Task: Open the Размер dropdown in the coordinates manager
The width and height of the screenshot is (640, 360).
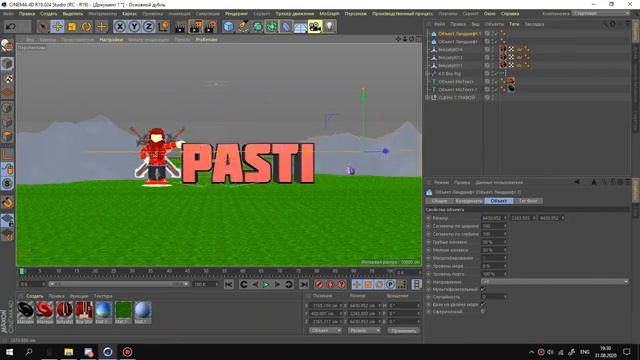Action: pyautogui.click(x=364, y=331)
